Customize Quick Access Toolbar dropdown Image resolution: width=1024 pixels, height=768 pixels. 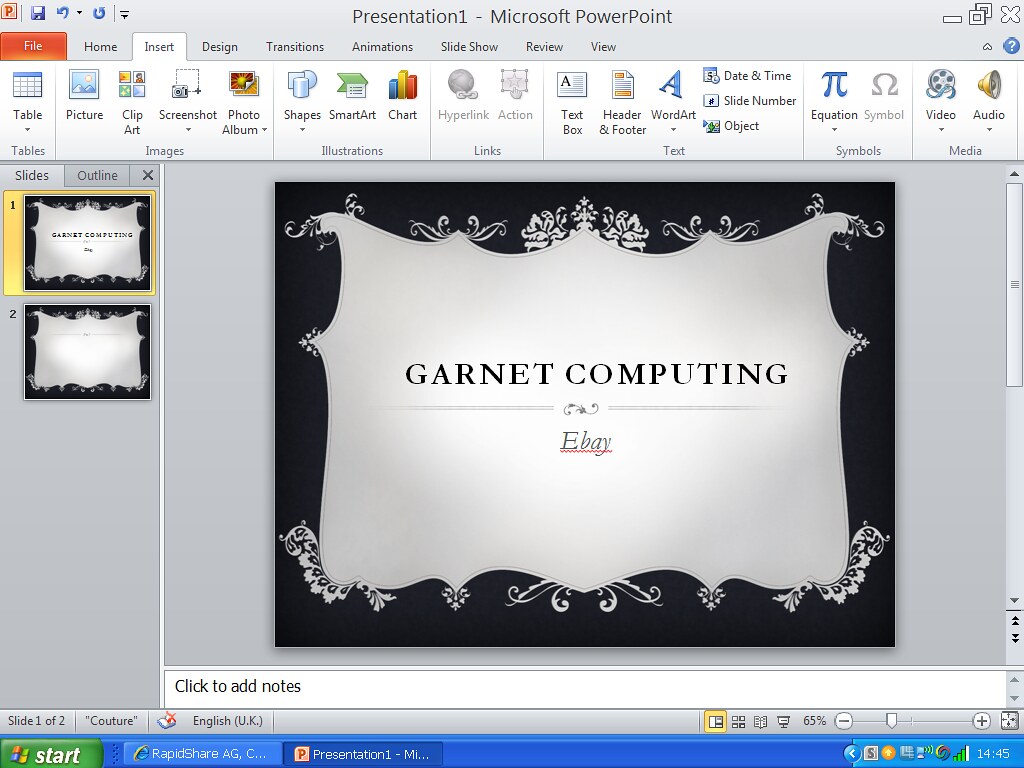point(124,14)
